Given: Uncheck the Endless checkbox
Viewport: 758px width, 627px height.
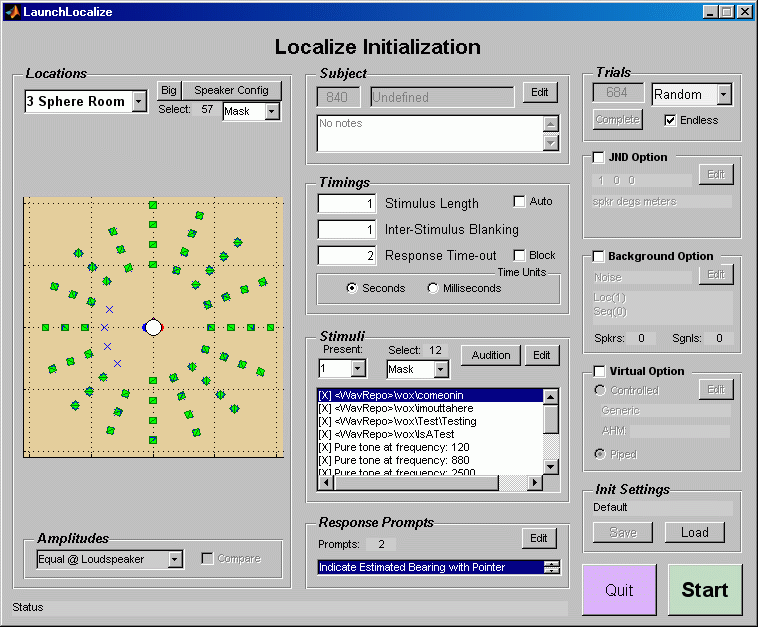Looking at the screenshot, I should [x=670, y=120].
